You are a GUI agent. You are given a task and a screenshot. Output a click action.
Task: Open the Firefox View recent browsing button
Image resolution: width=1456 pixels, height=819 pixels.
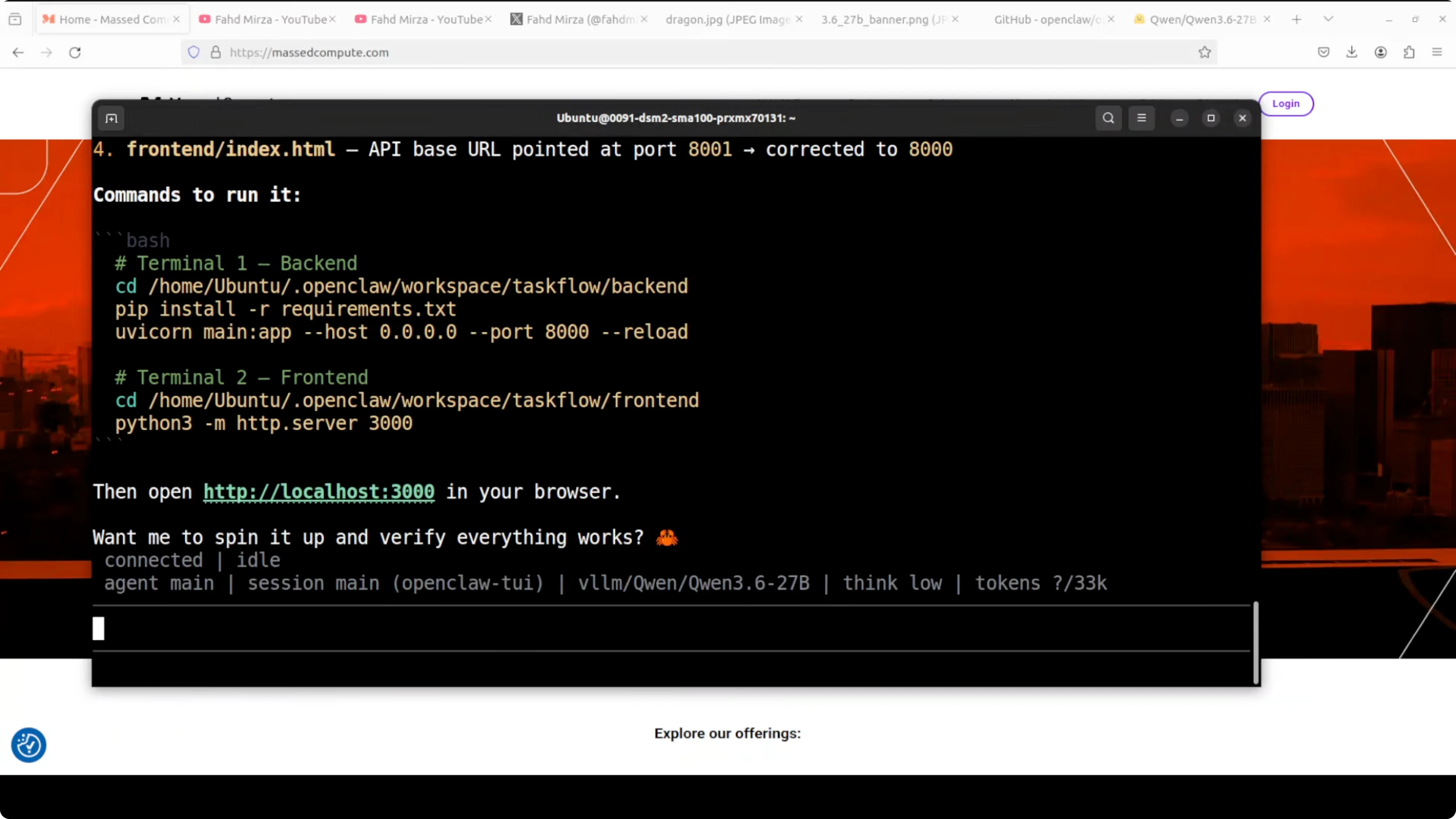tap(15, 19)
